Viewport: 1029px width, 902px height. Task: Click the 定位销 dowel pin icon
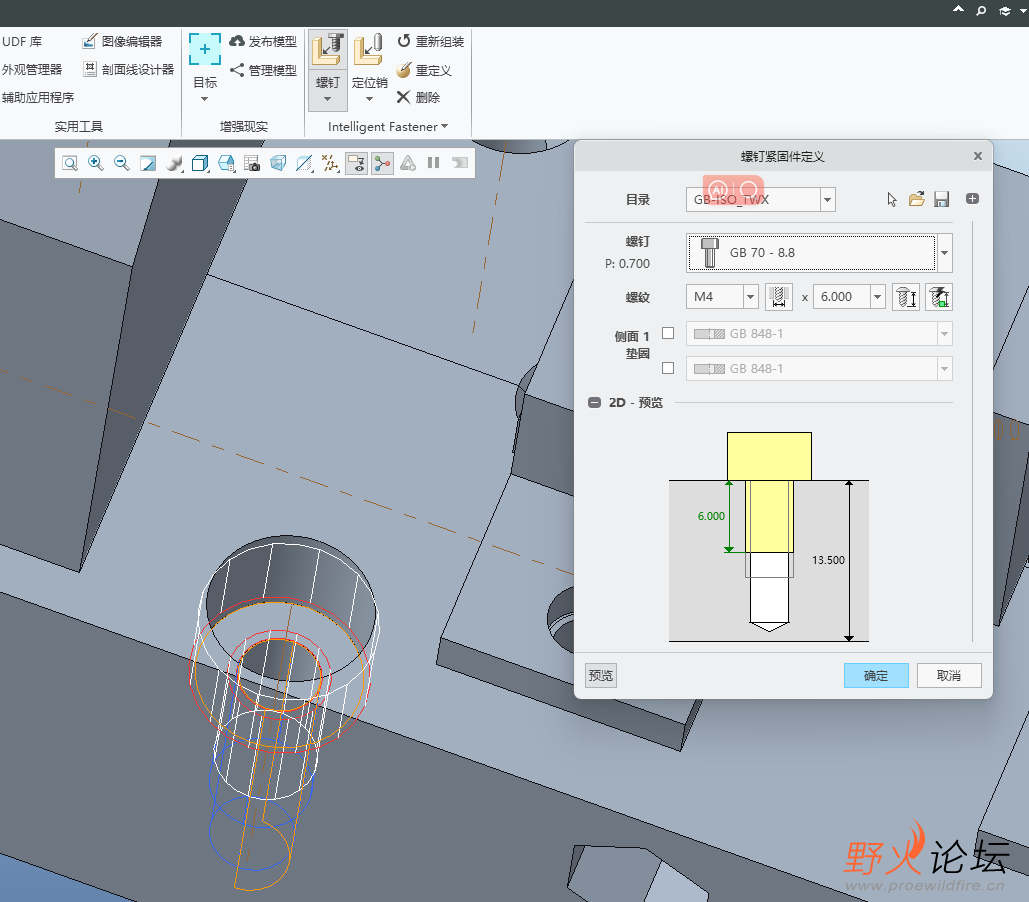point(369,50)
